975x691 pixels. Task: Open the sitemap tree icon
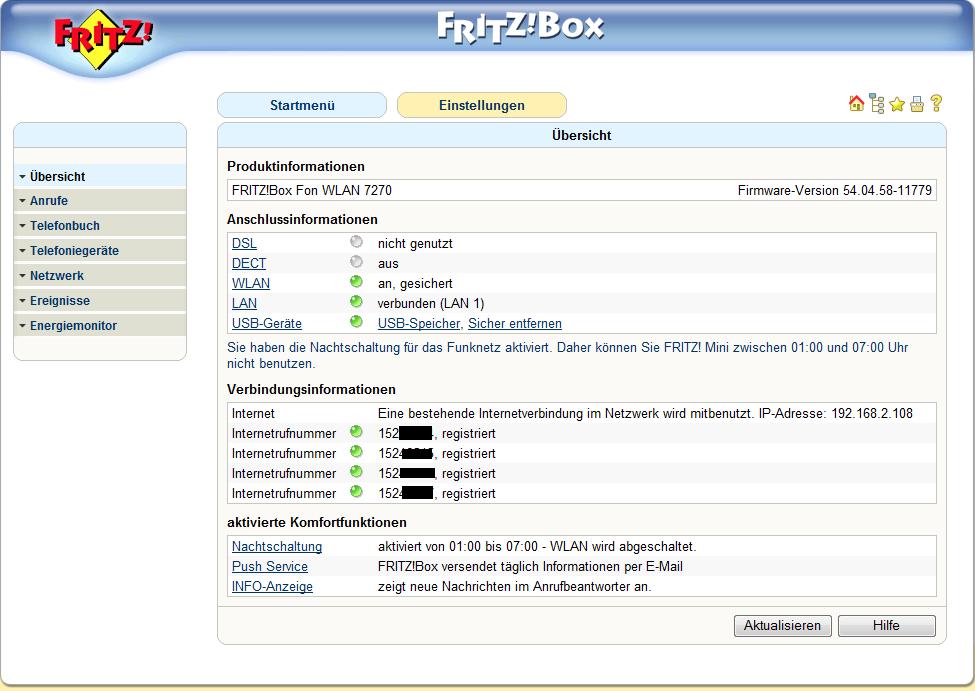click(x=877, y=104)
